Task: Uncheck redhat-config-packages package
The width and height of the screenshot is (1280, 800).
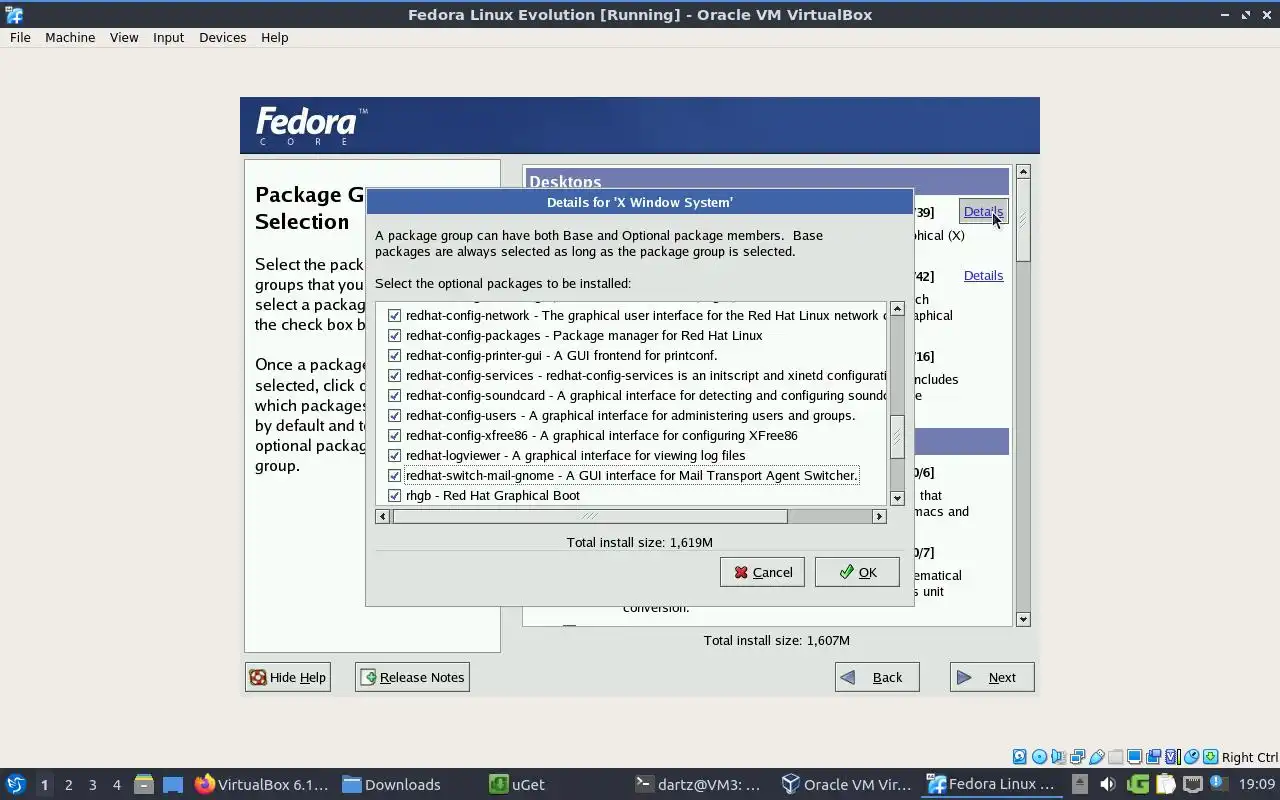Action: tap(394, 335)
